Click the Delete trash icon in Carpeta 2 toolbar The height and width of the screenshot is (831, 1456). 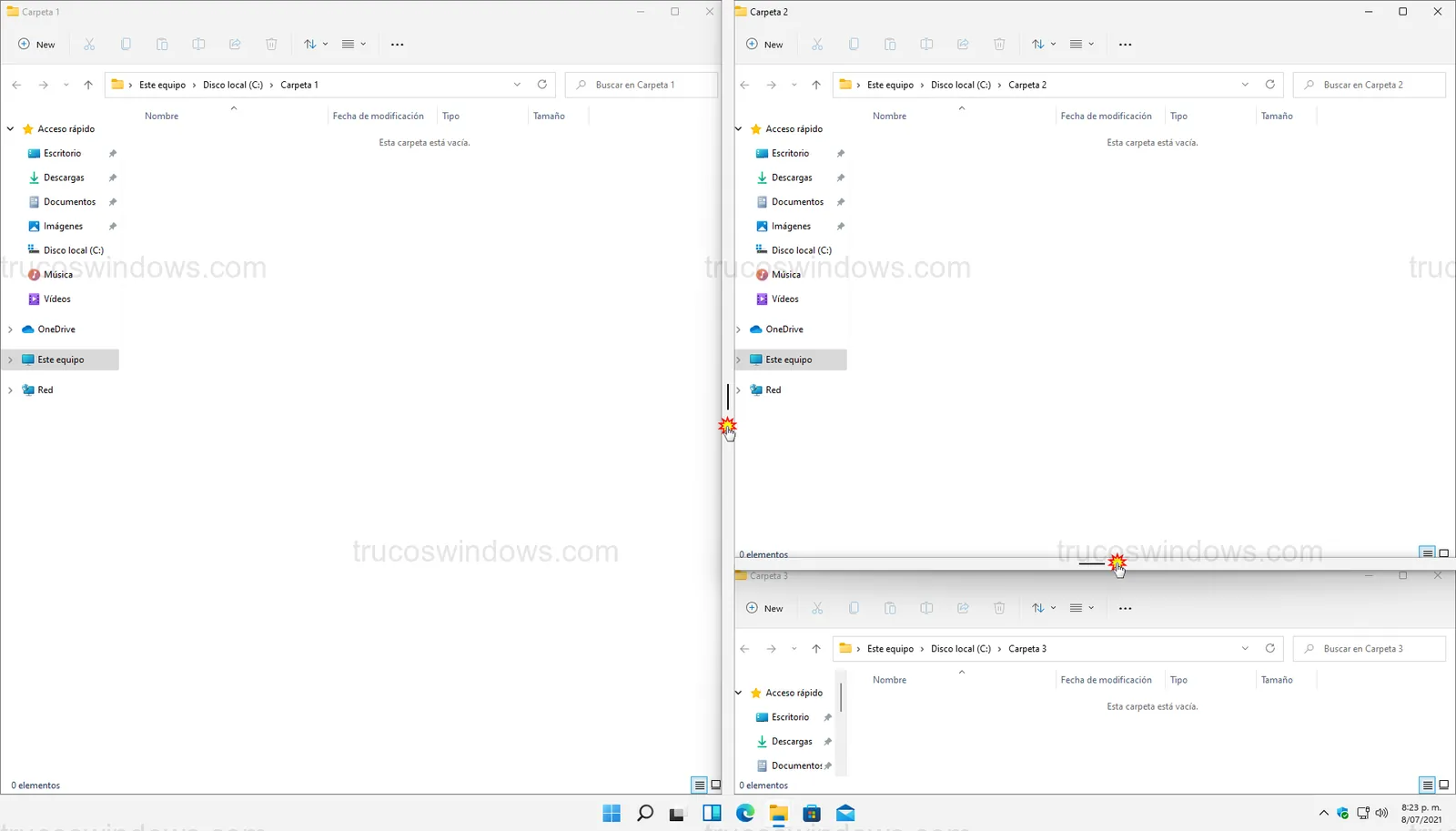(x=999, y=45)
